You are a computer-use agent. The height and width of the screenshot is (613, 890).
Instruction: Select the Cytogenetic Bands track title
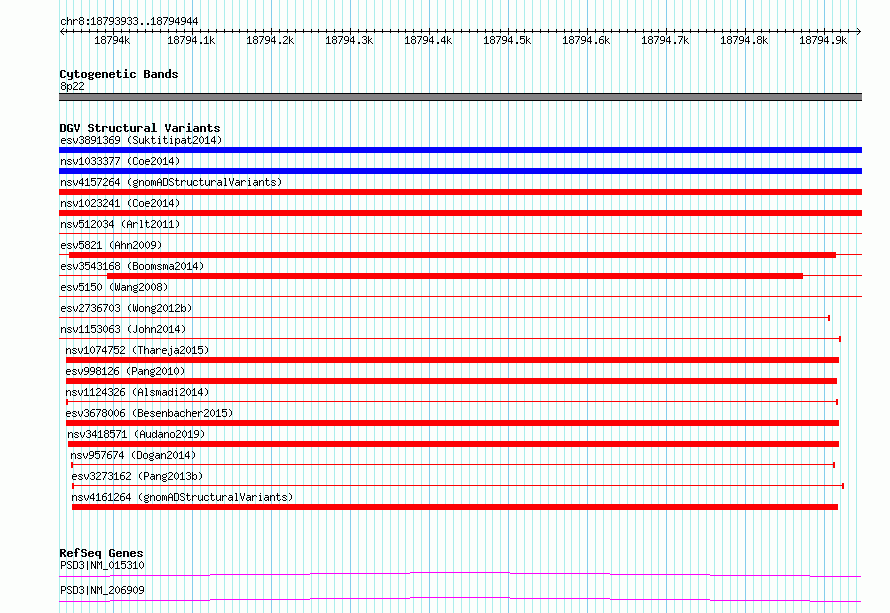pos(119,74)
